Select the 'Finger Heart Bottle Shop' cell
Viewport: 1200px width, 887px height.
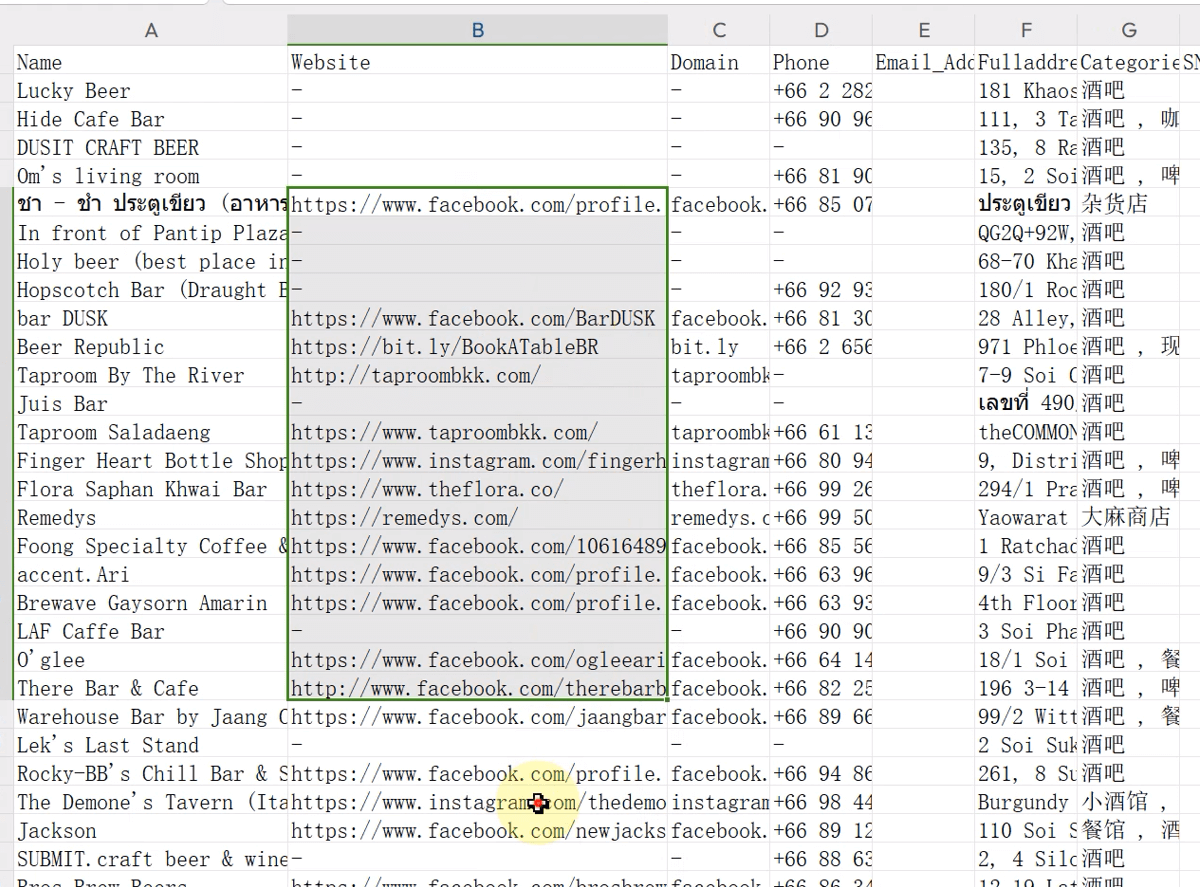click(x=151, y=461)
